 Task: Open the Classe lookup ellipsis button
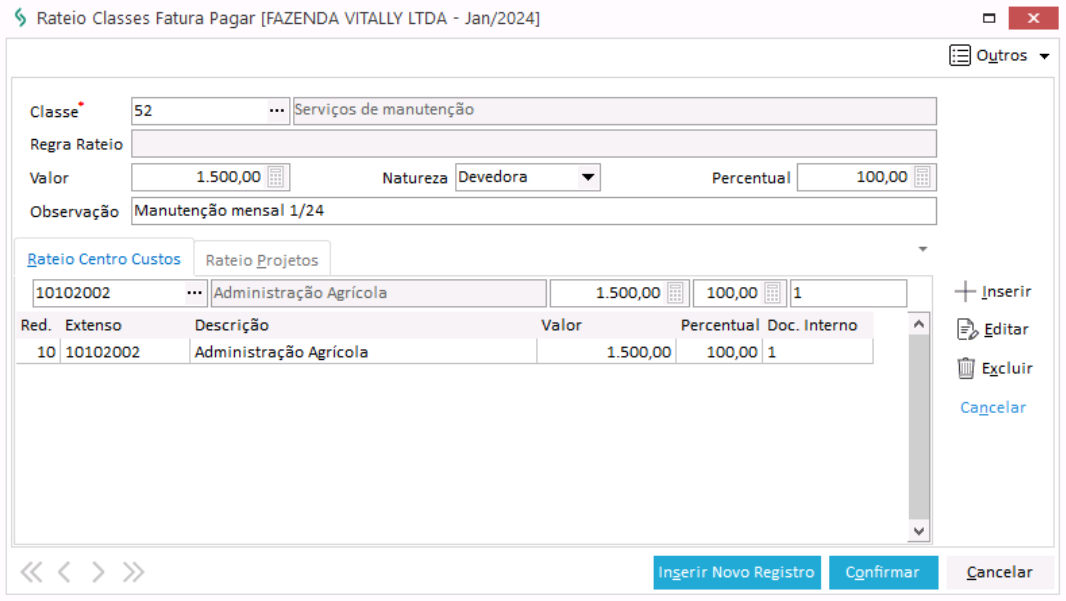pyautogui.click(x=277, y=111)
